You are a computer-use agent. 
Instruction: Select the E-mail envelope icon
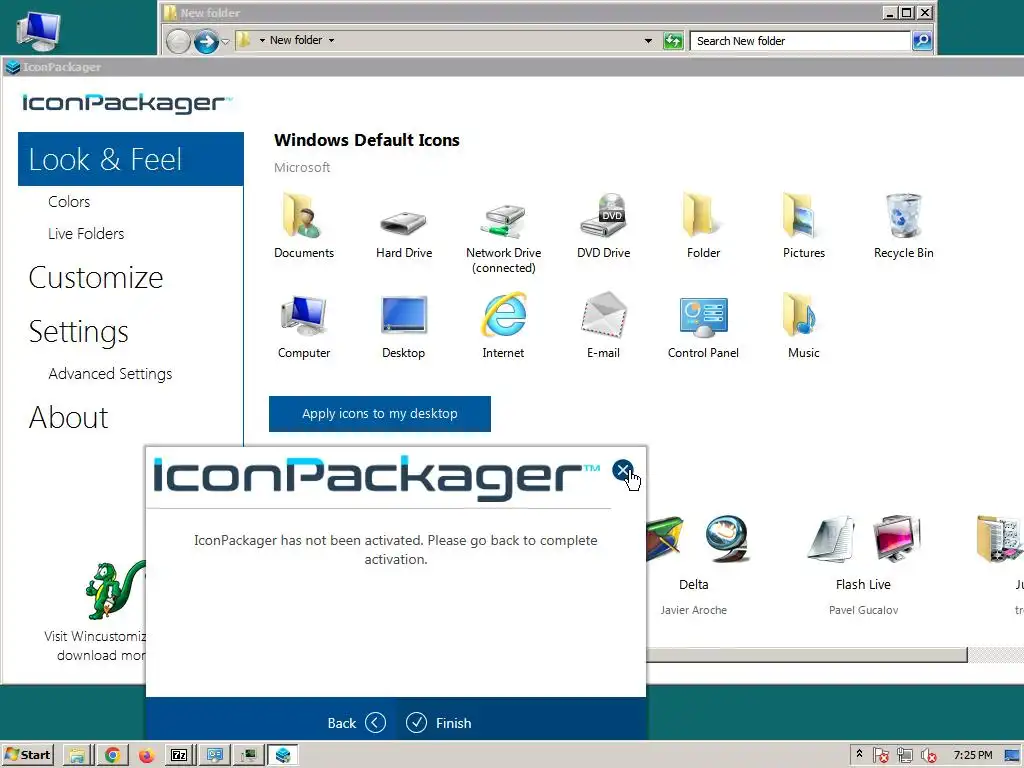coord(603,315)
